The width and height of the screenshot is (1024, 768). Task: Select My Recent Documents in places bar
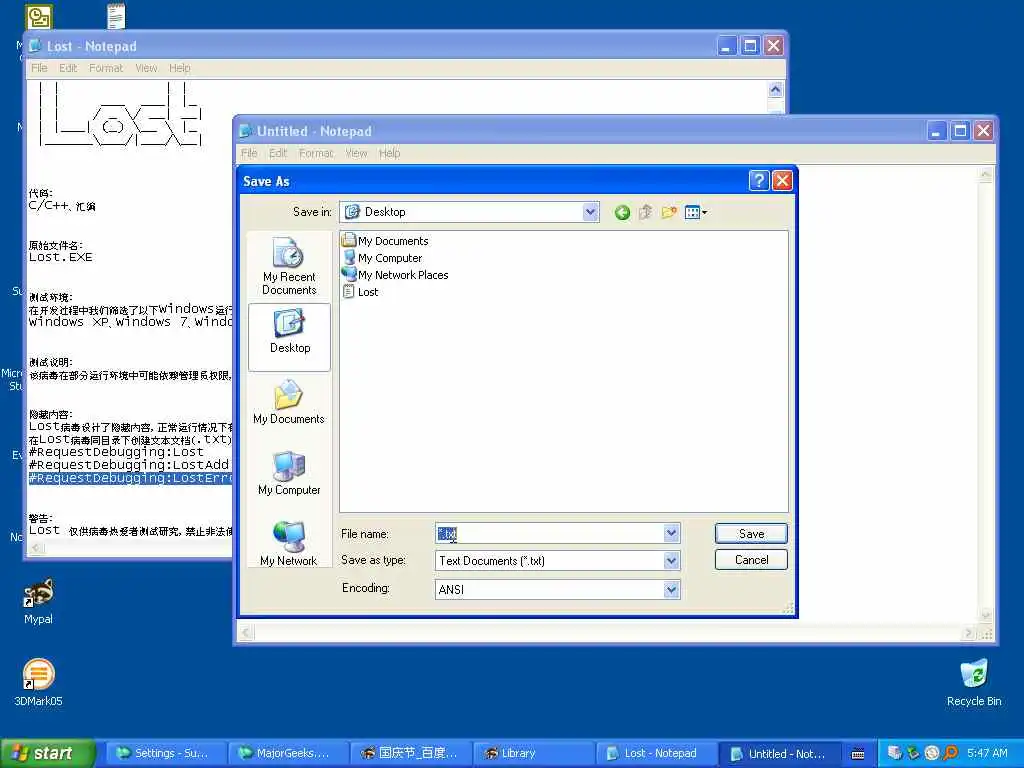point(289,266)
